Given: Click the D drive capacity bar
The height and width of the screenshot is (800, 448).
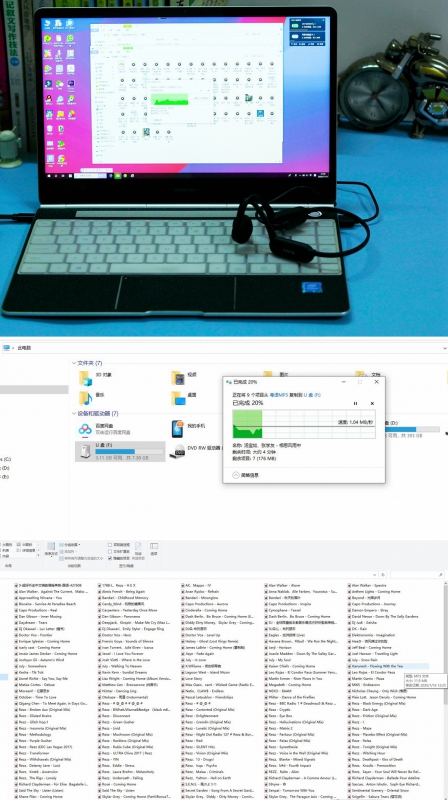Looking at the screenshot, I should coord(412,430).
